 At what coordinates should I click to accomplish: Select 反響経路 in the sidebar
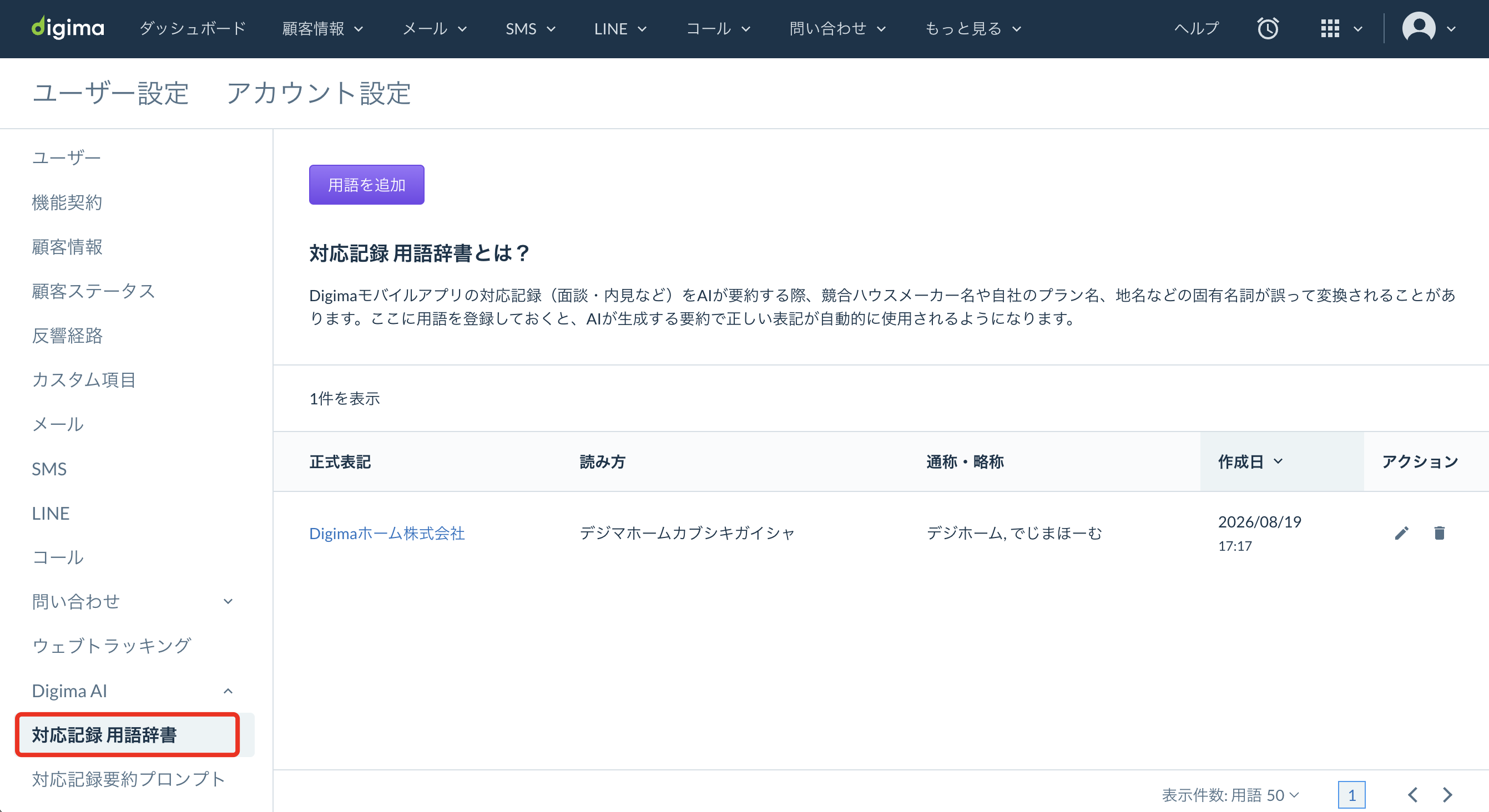(x=67, y=336)
